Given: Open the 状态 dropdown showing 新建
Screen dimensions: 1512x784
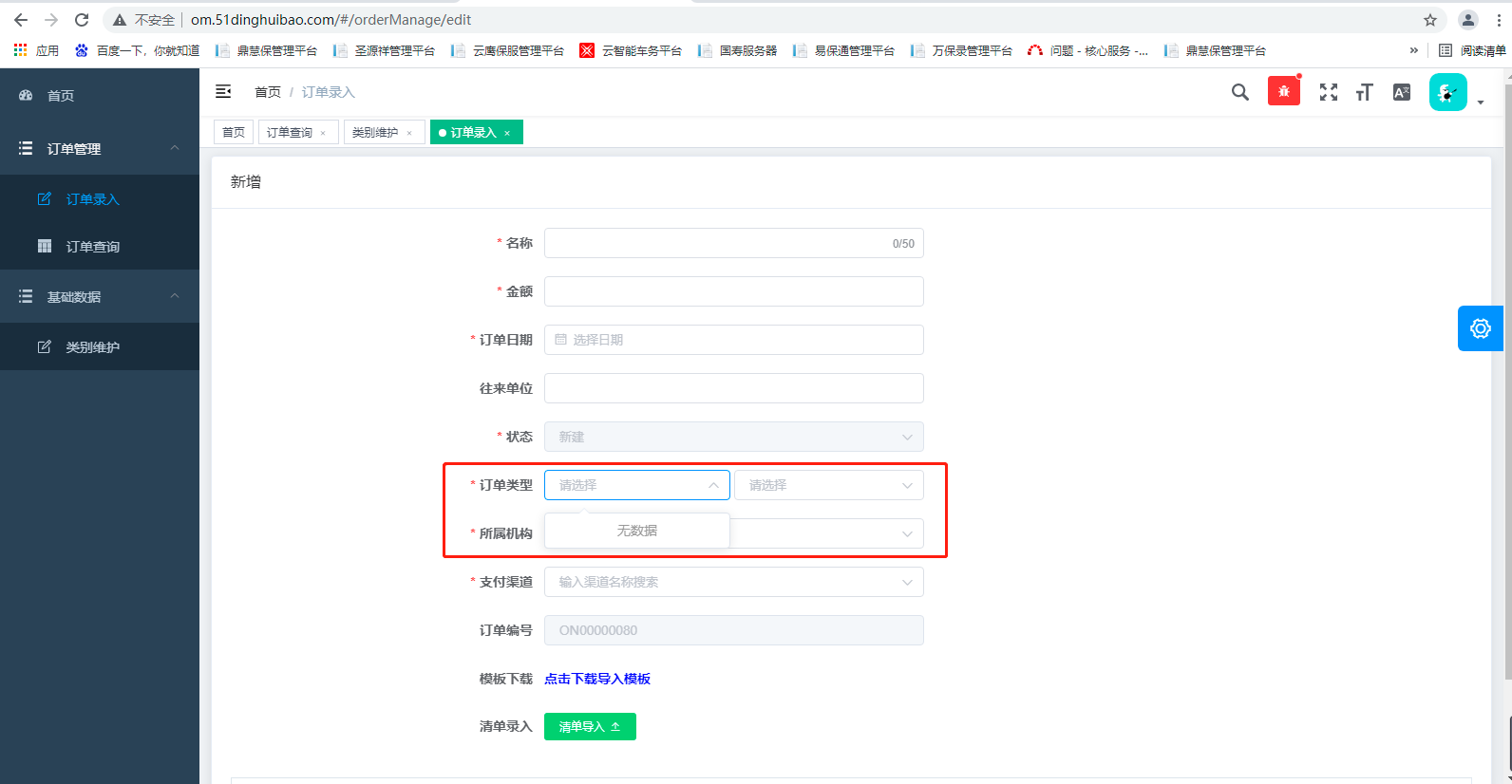Looking at the screenshot, I should point(734,437).
